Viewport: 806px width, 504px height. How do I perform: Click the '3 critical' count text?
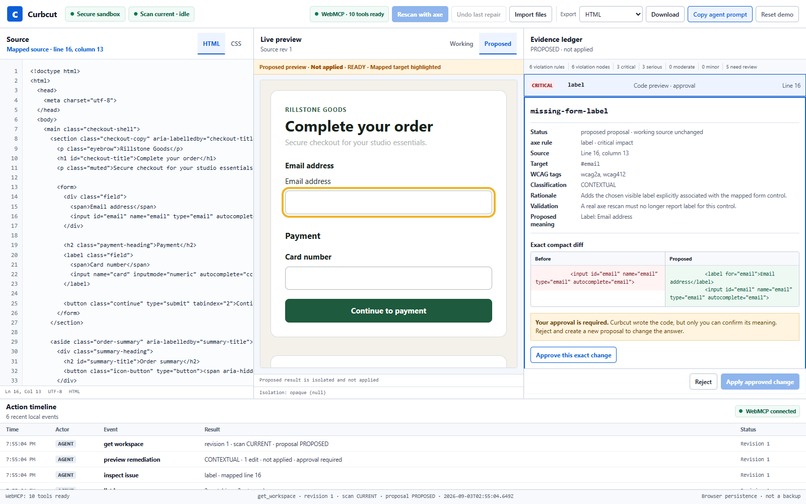(x=626, y=67)
